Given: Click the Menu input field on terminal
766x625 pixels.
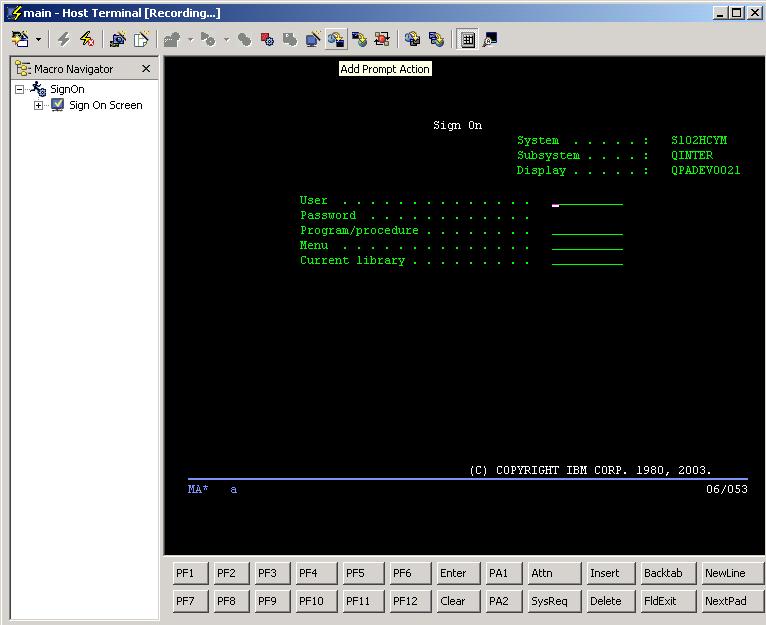Looking at the screenshot, I should tap(587, 245).
